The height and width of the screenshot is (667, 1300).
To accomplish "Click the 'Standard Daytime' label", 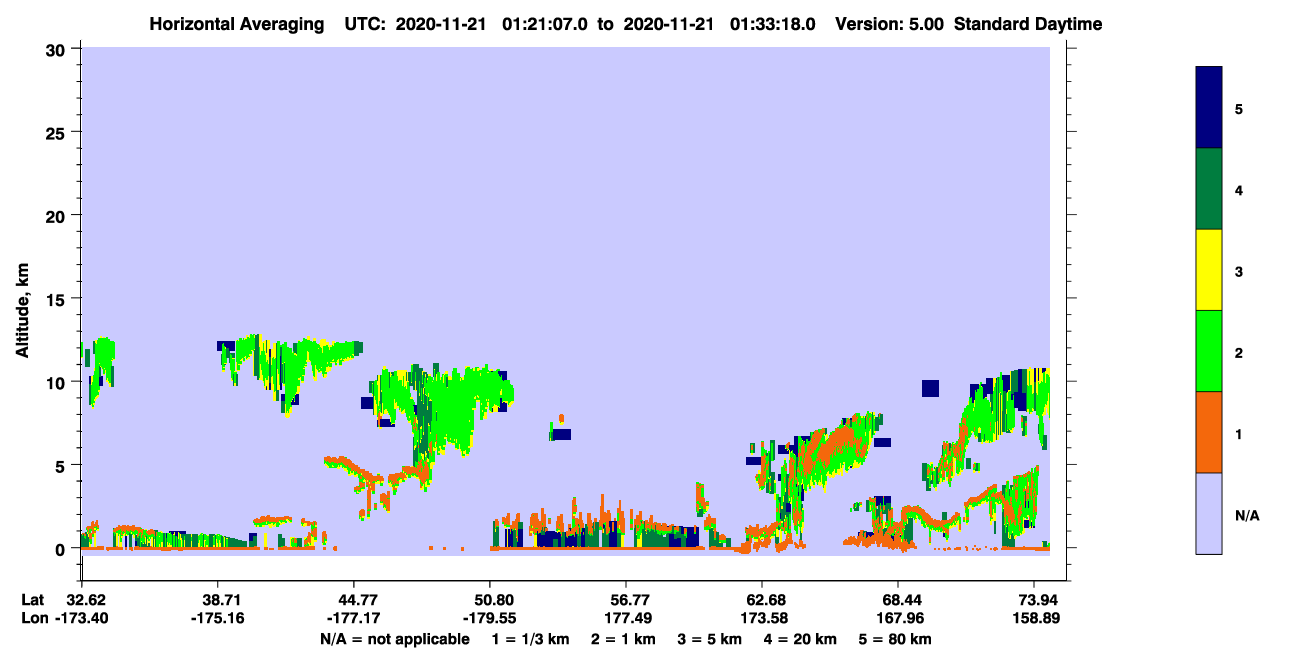I will pyautogui.click(x=1029, y=24).
